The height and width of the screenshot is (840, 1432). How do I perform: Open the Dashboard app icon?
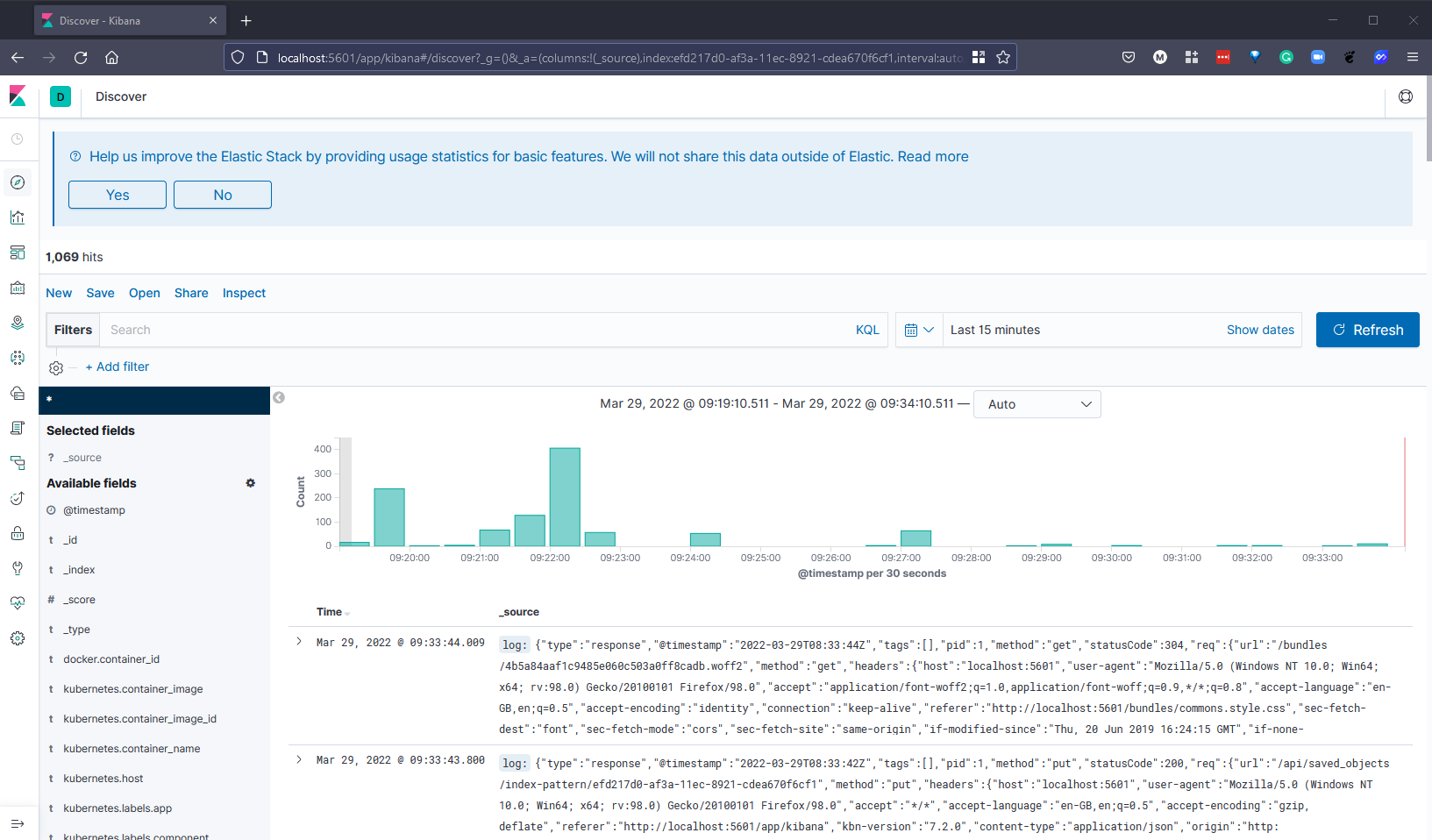point(18,253)
